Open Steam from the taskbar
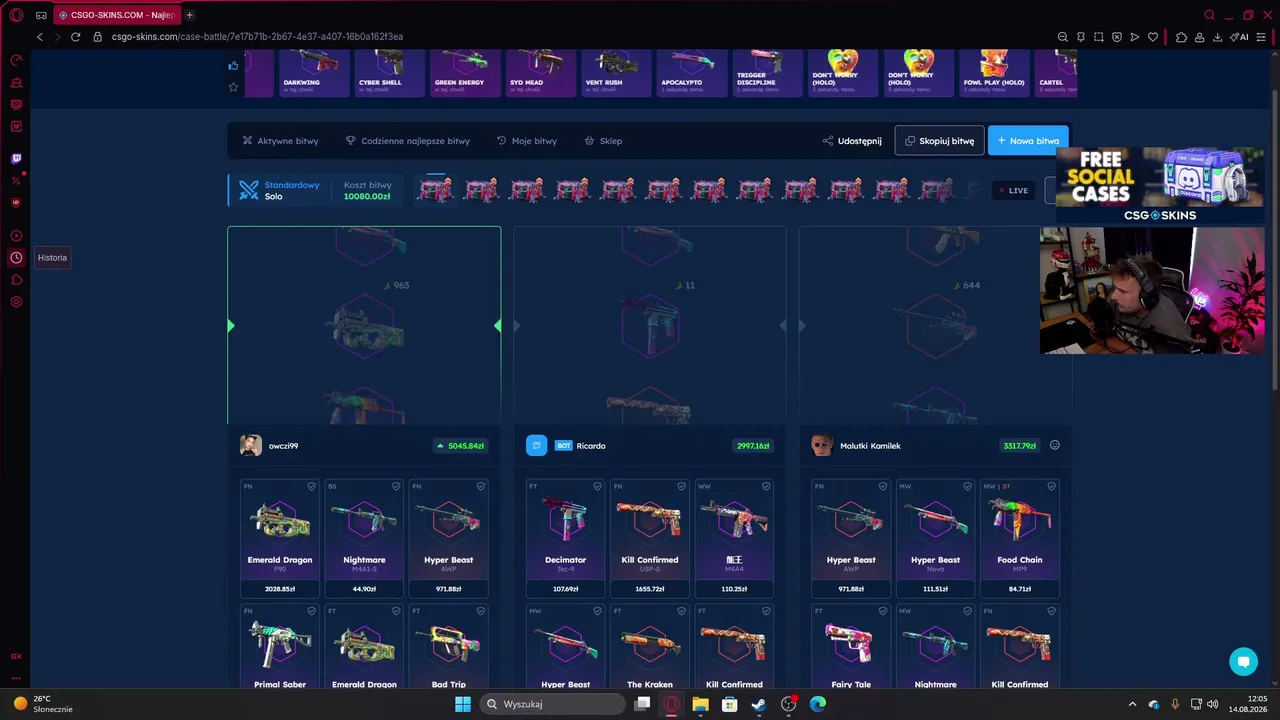This screenshot has width=1280, height=720. pyautogui.click(x=759, y=704)
